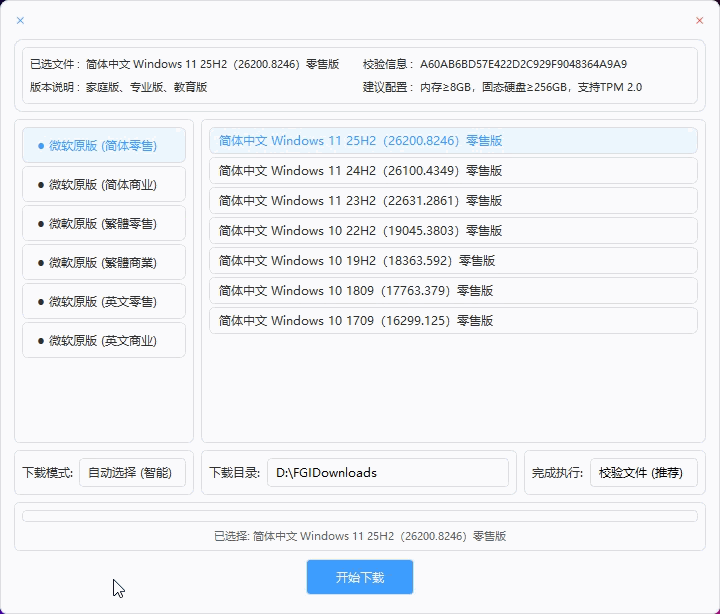
Task: Pick Windows 11 24H2 (26100.4349) entry
Action: 453,171
